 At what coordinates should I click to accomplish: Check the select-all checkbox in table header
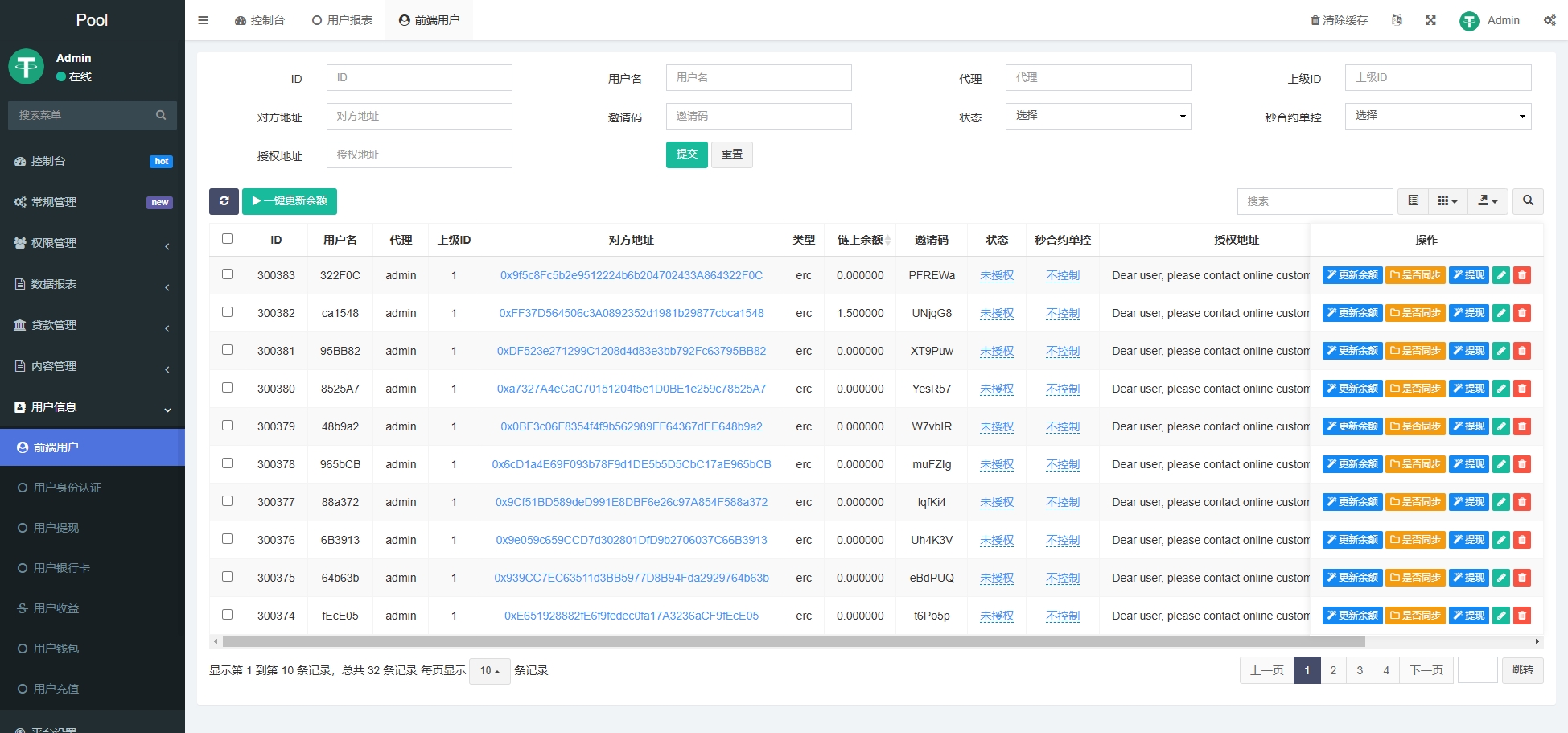click(x=227, y=239)
